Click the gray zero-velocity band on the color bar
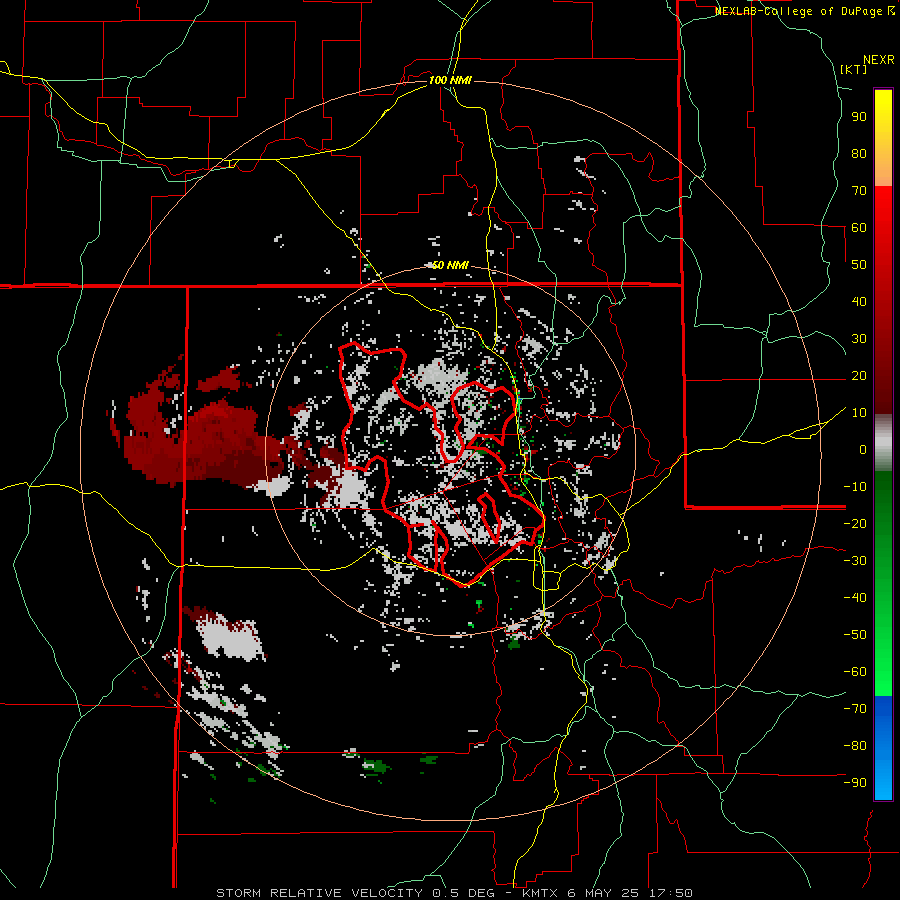900x900 pixels. coord(883,443)
